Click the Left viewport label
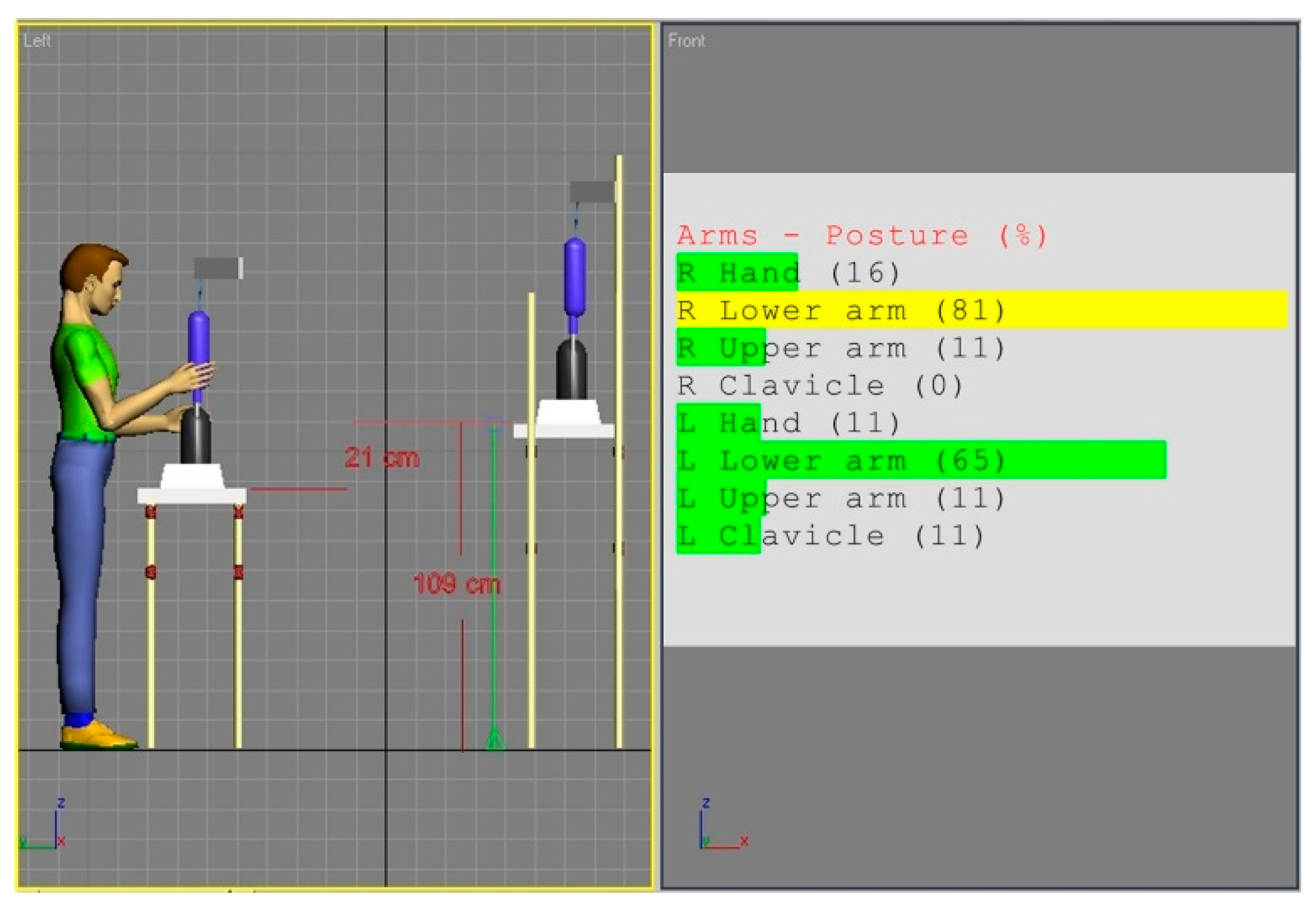Viewport: 1316px width, 915px height. [x=36, y=41]
